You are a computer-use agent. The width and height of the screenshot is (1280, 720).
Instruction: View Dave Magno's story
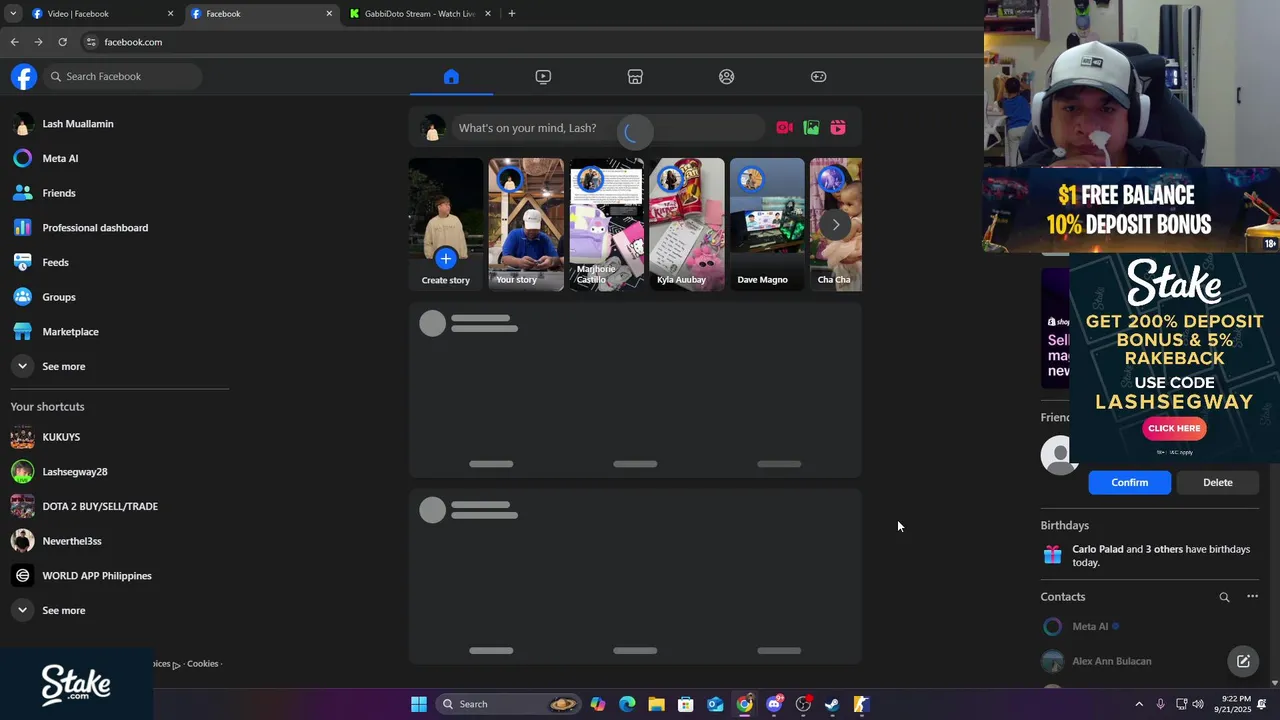coord(767,224)
